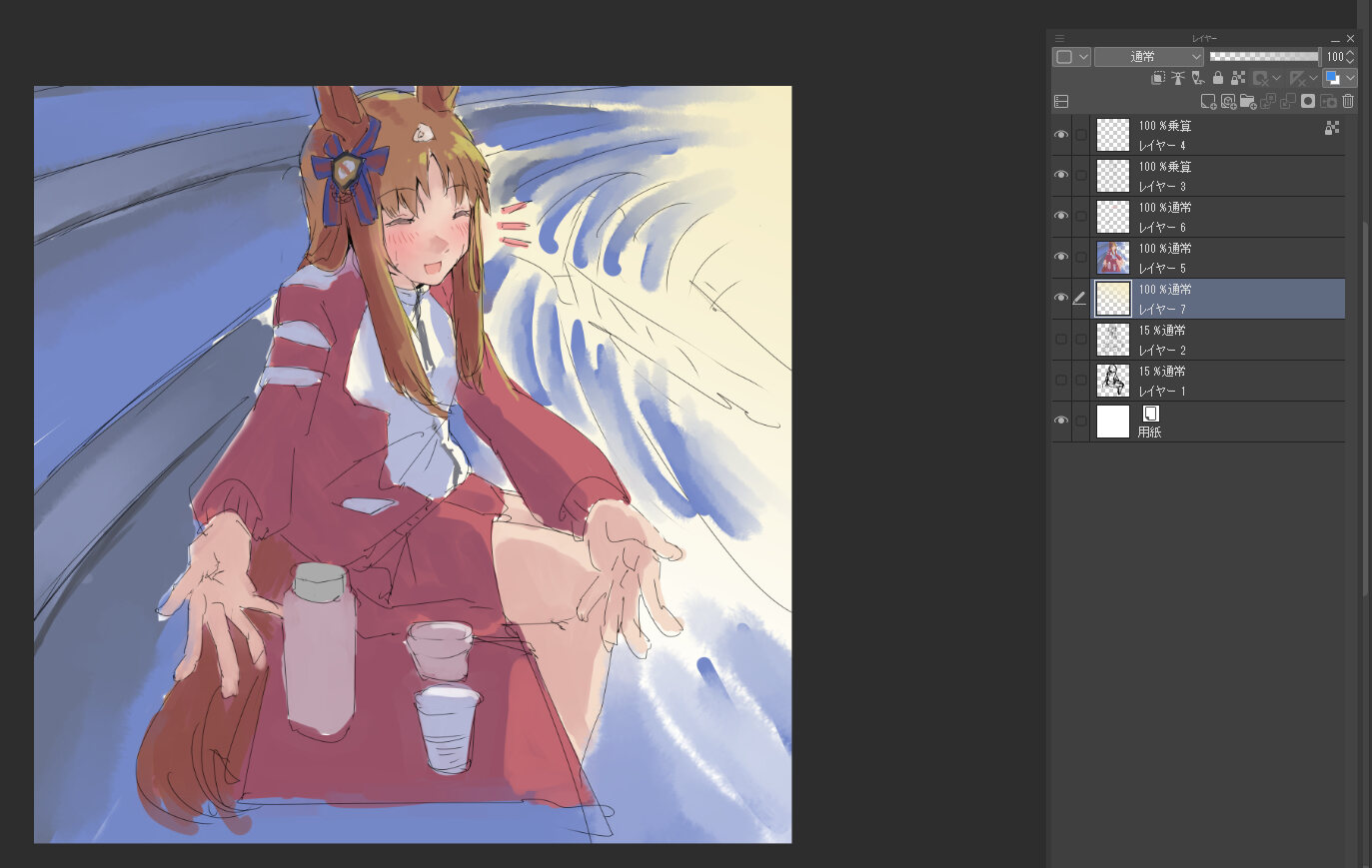Delete layer with the trash can icon

pyautogui.click(x=1348, y=101)
